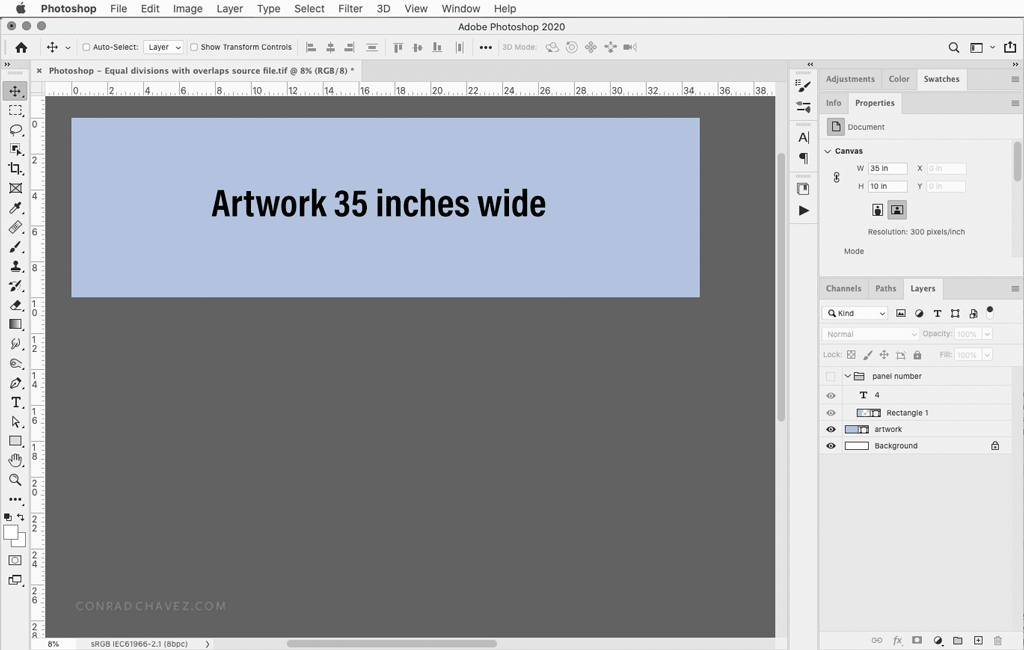Select the Frame tool

tap(16, 188)
